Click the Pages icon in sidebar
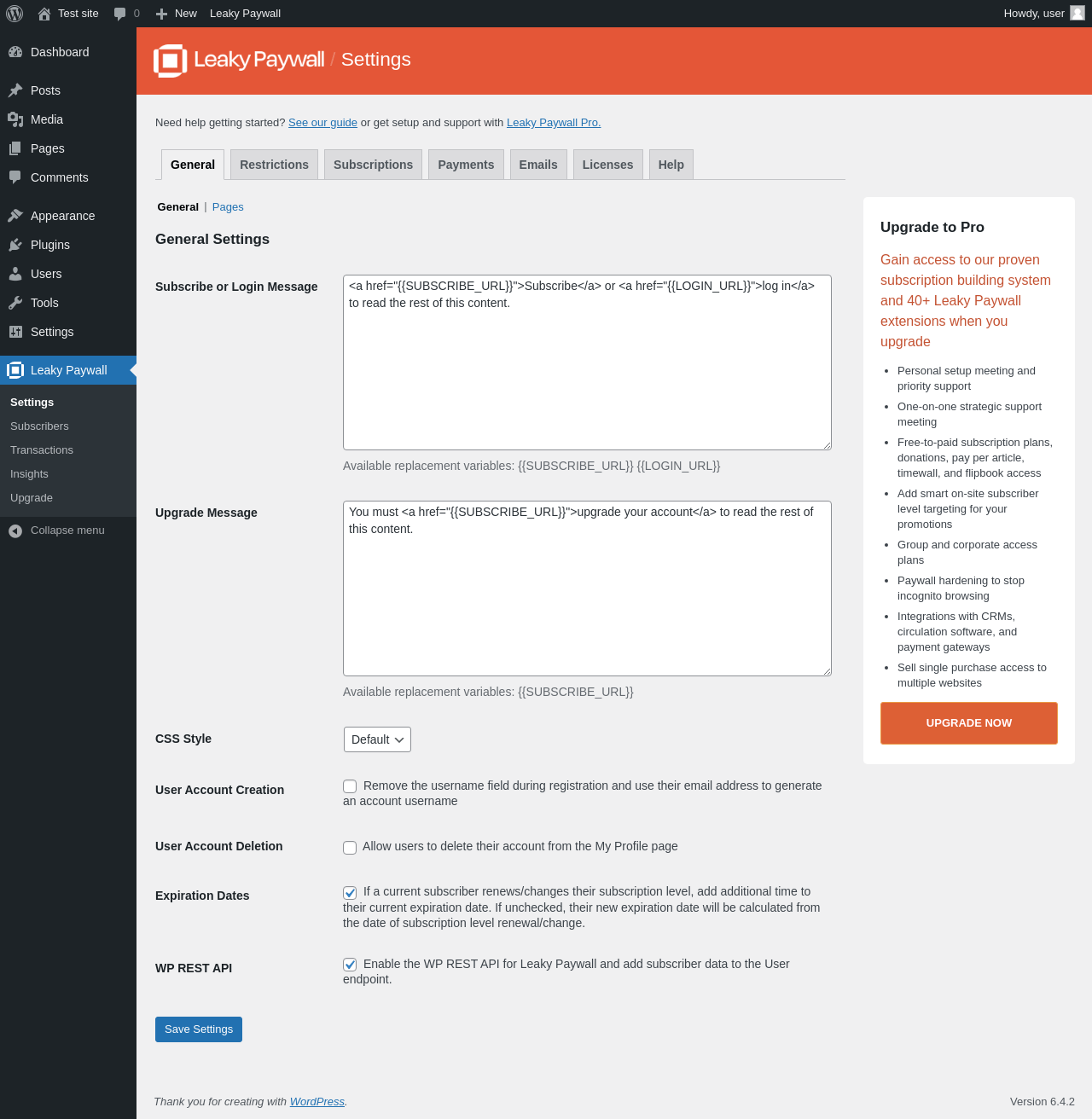Image resolution: width=1092 pixels, height=1119 pixels. tap(15, 148)
